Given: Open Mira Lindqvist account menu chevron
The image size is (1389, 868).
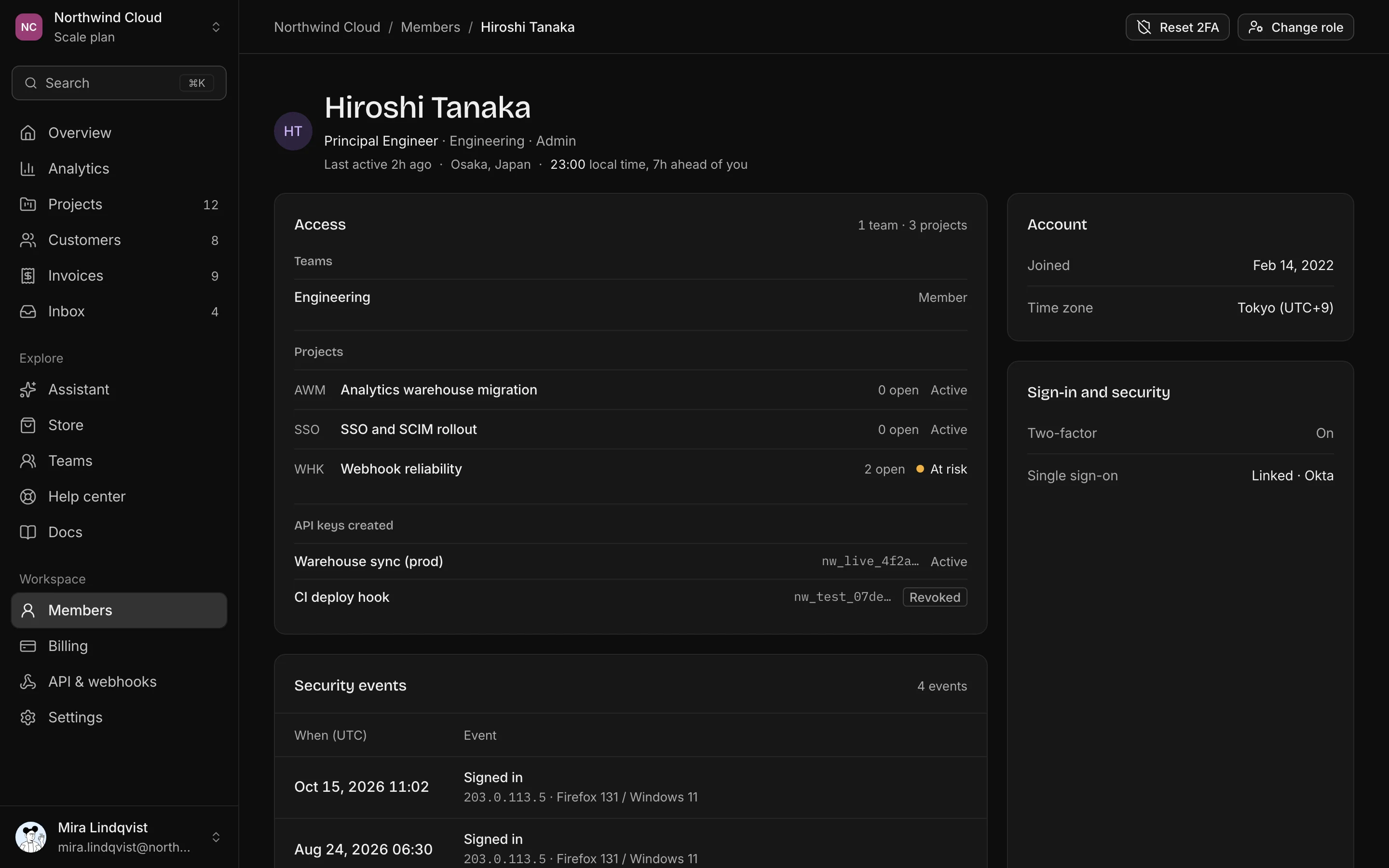Looking at the screenshot, I should point(216,837).
